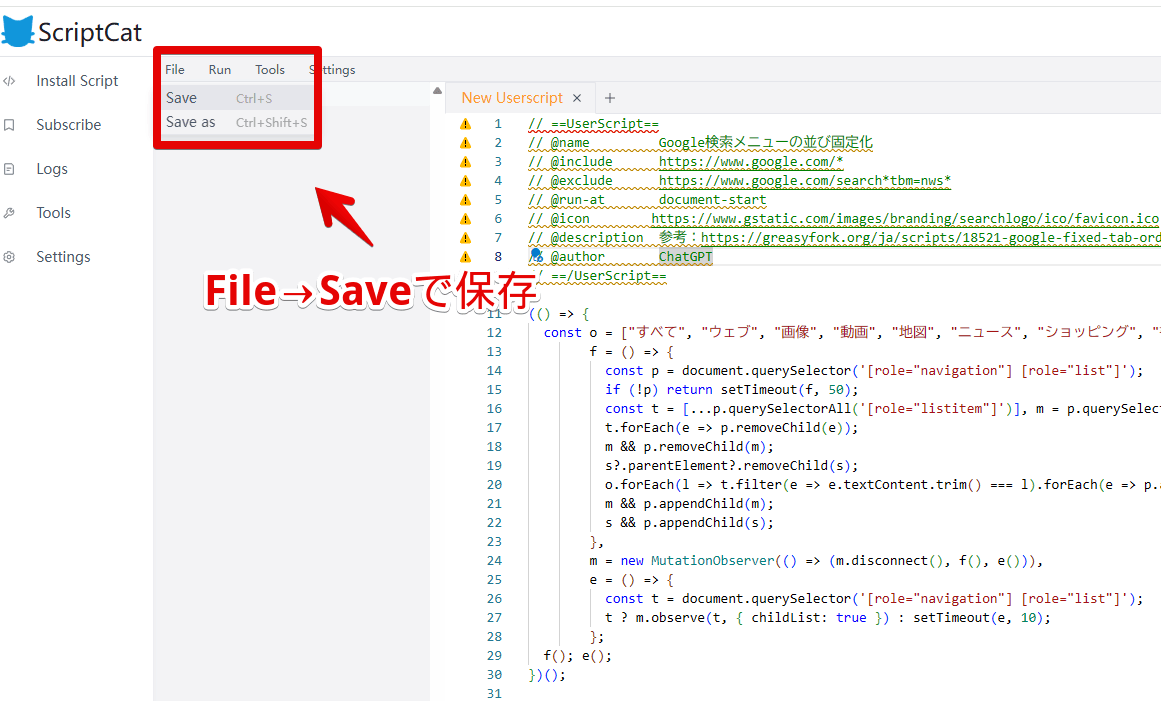
Task: Click warning icon on line 2
Action: pyautogui.click(x=465, y=143)
